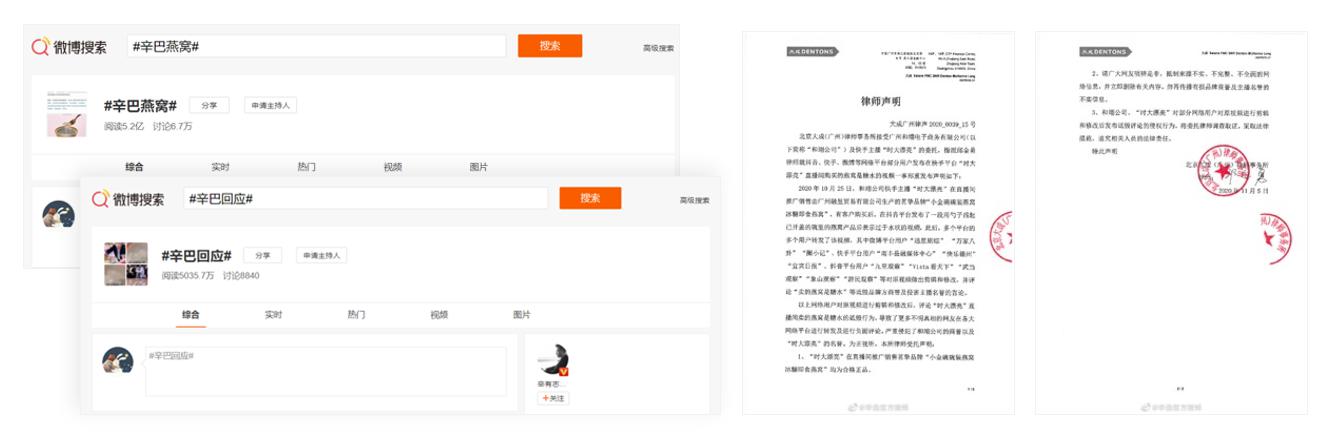
Task: Click the avatar in the #辛巴燕窝# window feed
Action: tap(58, 215)
